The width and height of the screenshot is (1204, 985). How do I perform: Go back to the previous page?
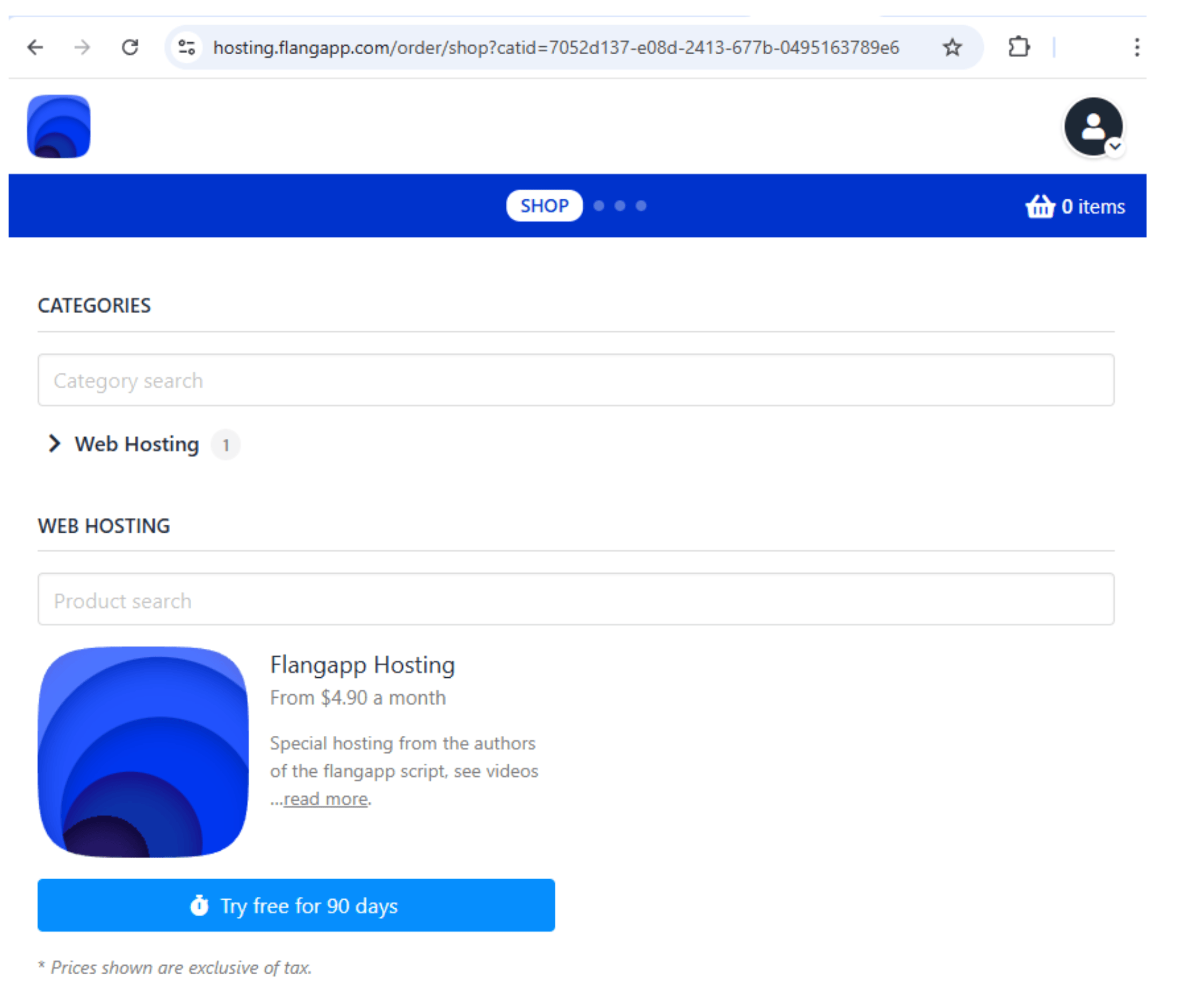tap(35, 47)
